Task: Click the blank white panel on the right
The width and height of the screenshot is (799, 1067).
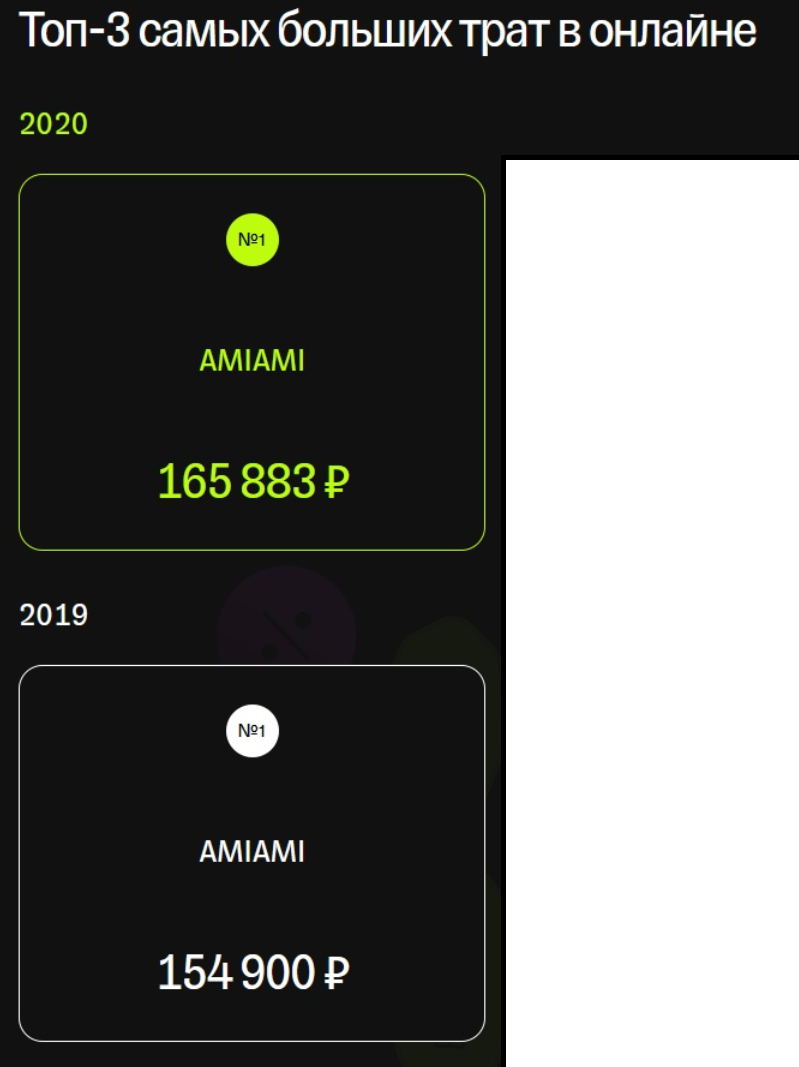Action: [651, 610]
